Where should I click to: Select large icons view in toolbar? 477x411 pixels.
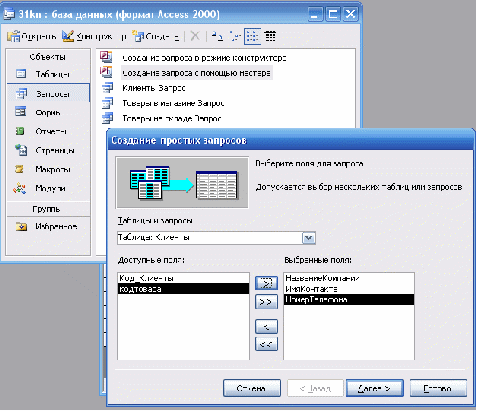[x=217, y=36]
